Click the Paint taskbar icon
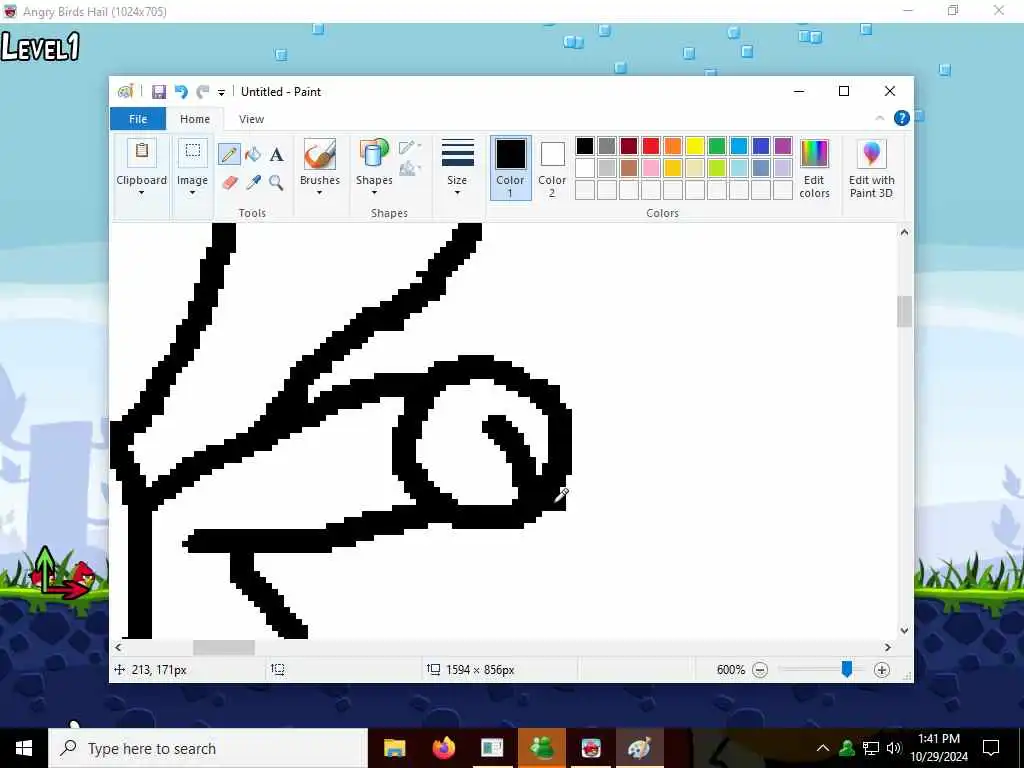The height and width of the screenshot is (768, 1024). [639, 748]
